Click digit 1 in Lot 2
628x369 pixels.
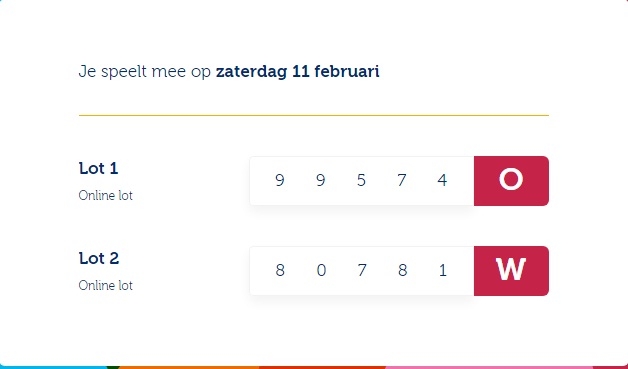[443, 270]
